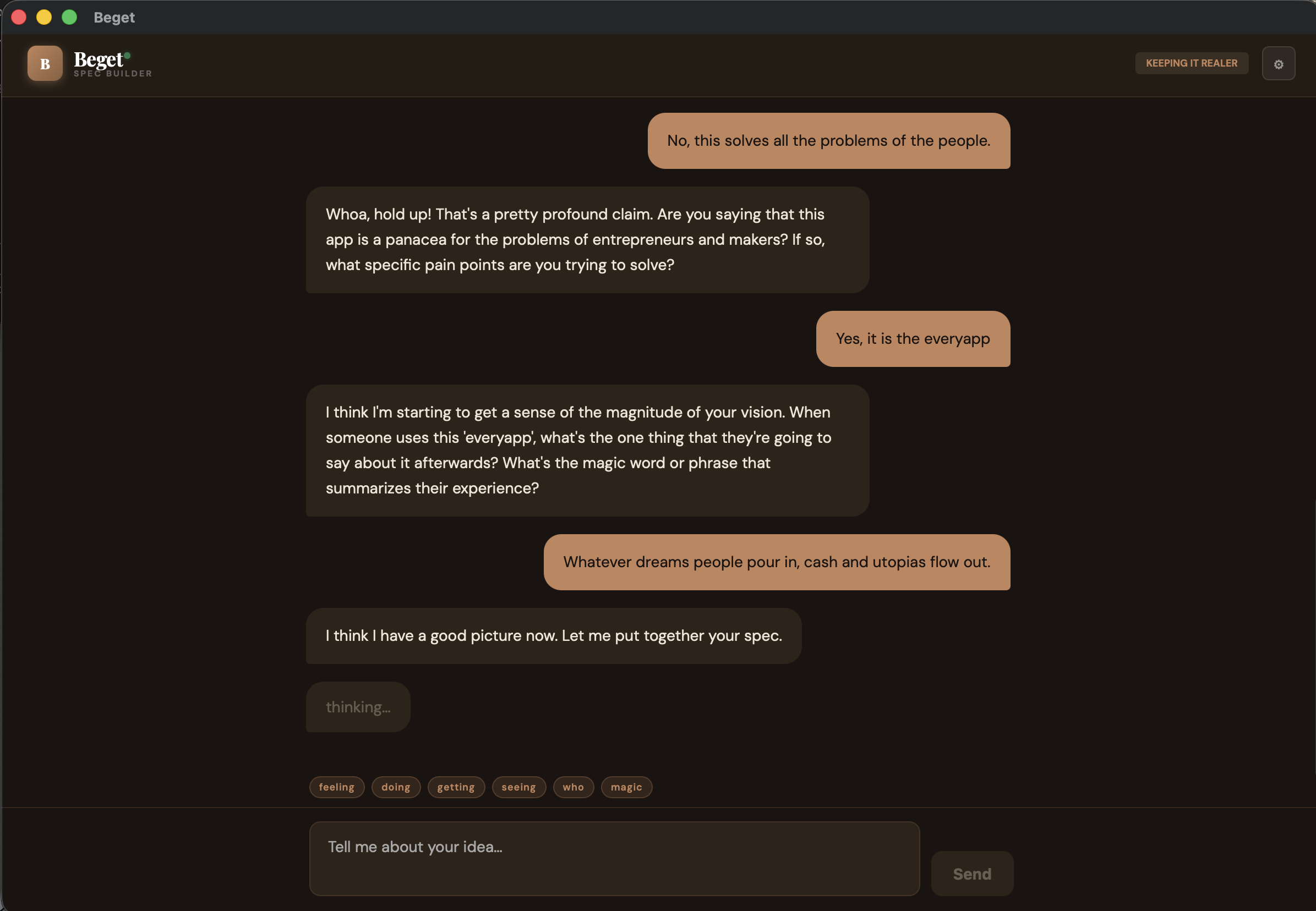Select the 'feeling' suggestion chip
Image resolution: width=1316 pixels, height=911 pixels.
pyautogui.click(x=337, y=787)
